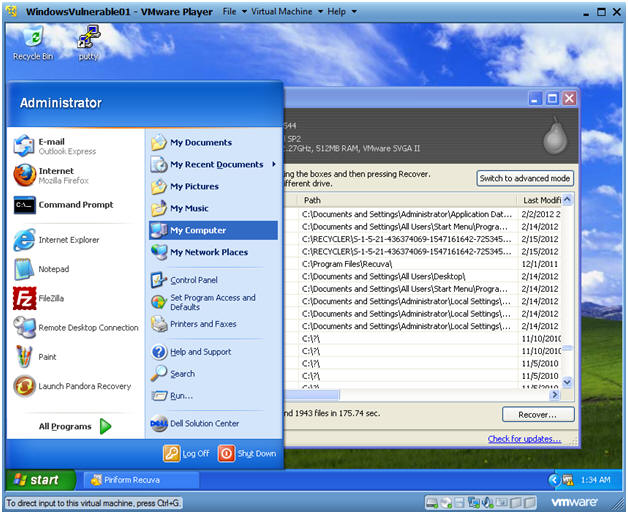Select the All Users\Desktop\ path row
The width and height of the screenshot is (628, 514).
[423, 276]
